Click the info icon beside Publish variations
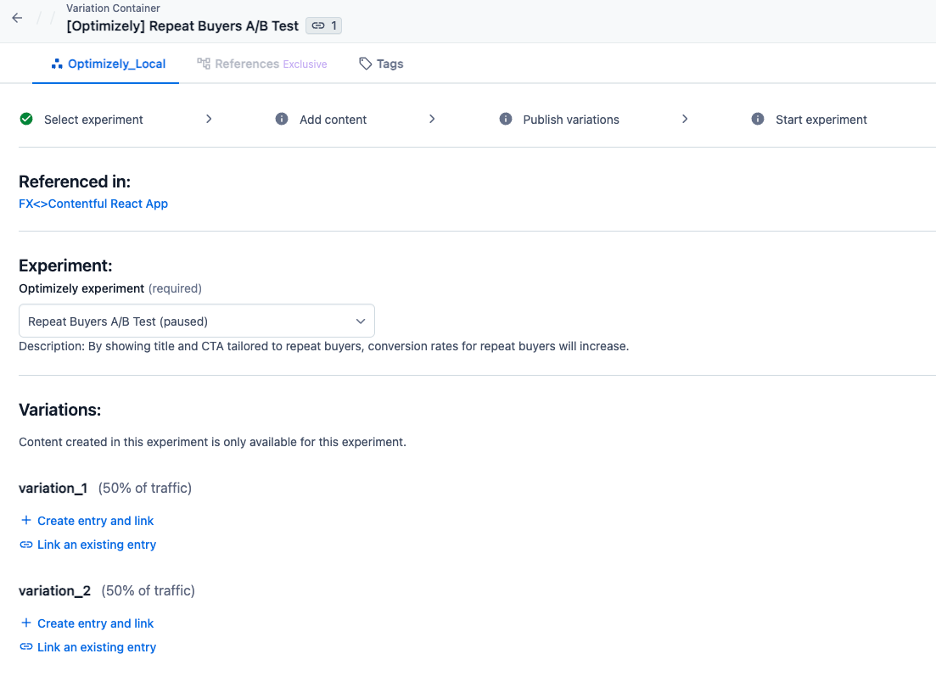 point(506,119)
